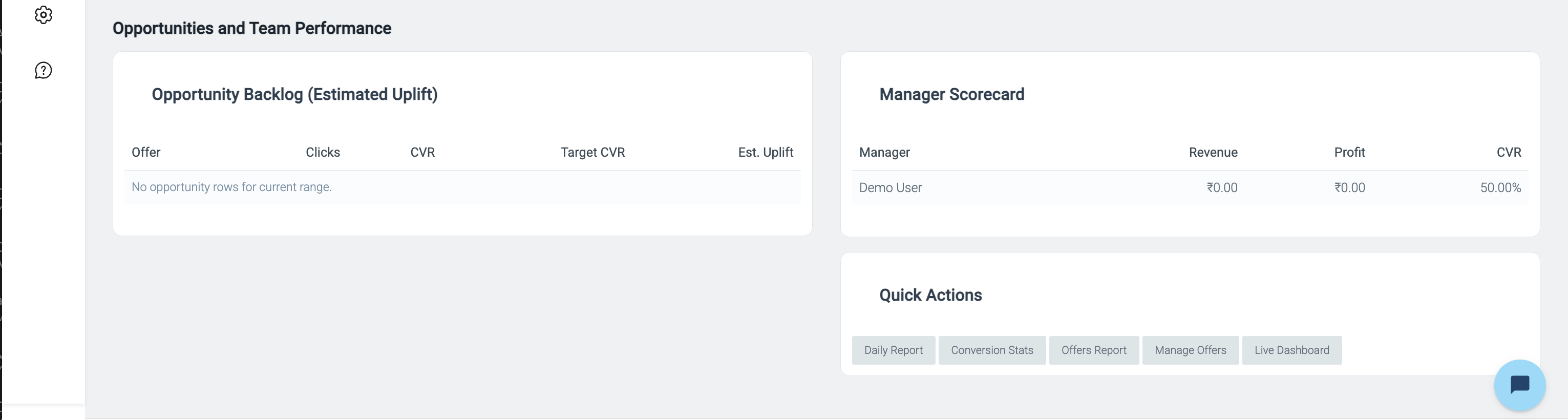This screenshot has width=1568, height=420.
Task: Click the Demo User 50.00% CVR value
Action: (1500, 187)
